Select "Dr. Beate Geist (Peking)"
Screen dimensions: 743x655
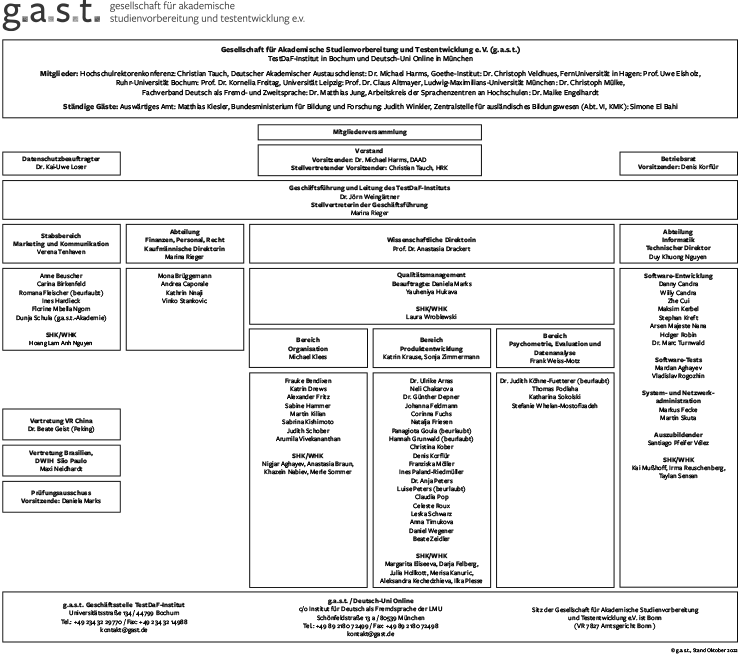pos(61,429)
